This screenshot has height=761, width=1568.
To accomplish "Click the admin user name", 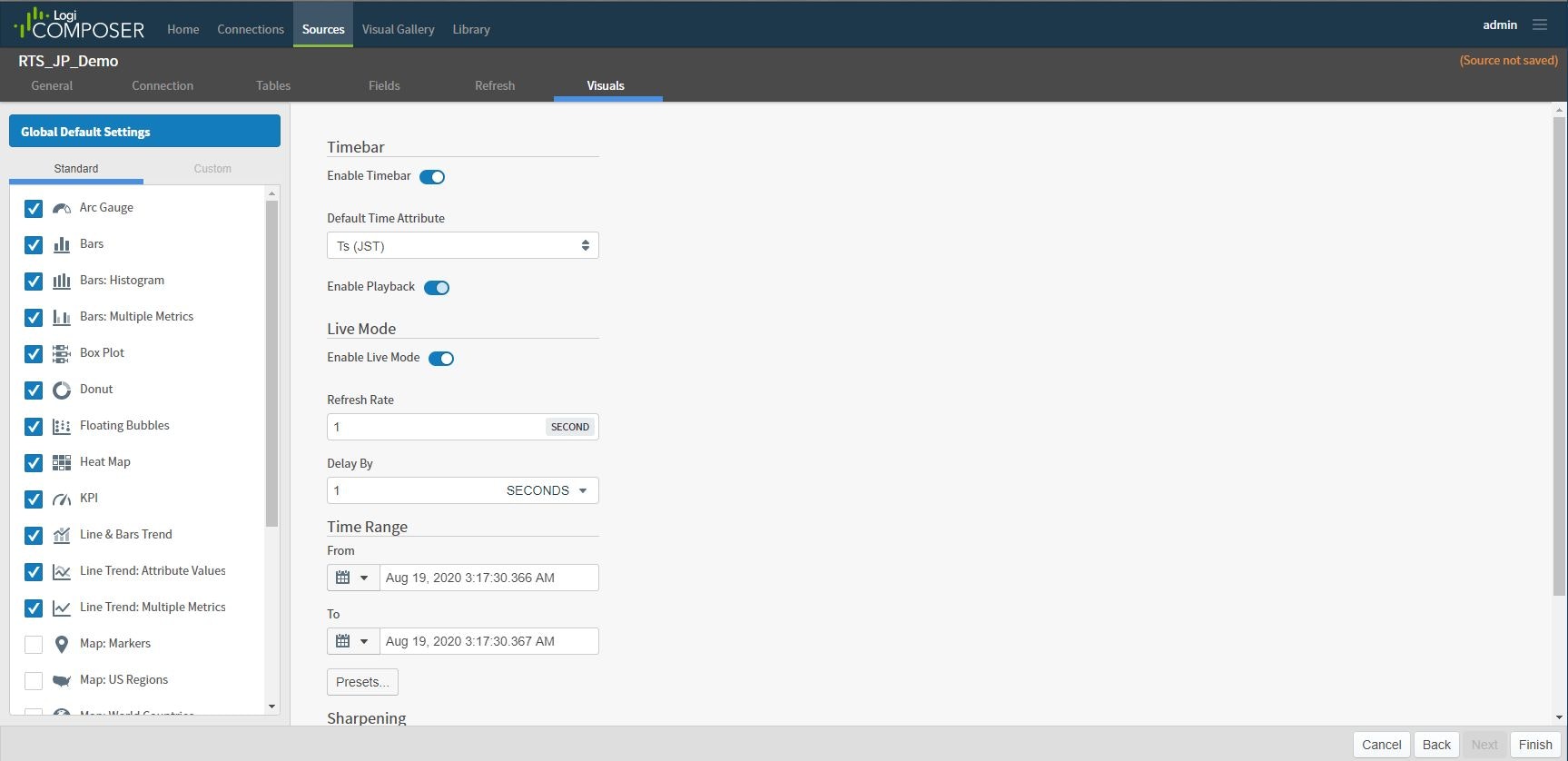I will [1500, 25].
